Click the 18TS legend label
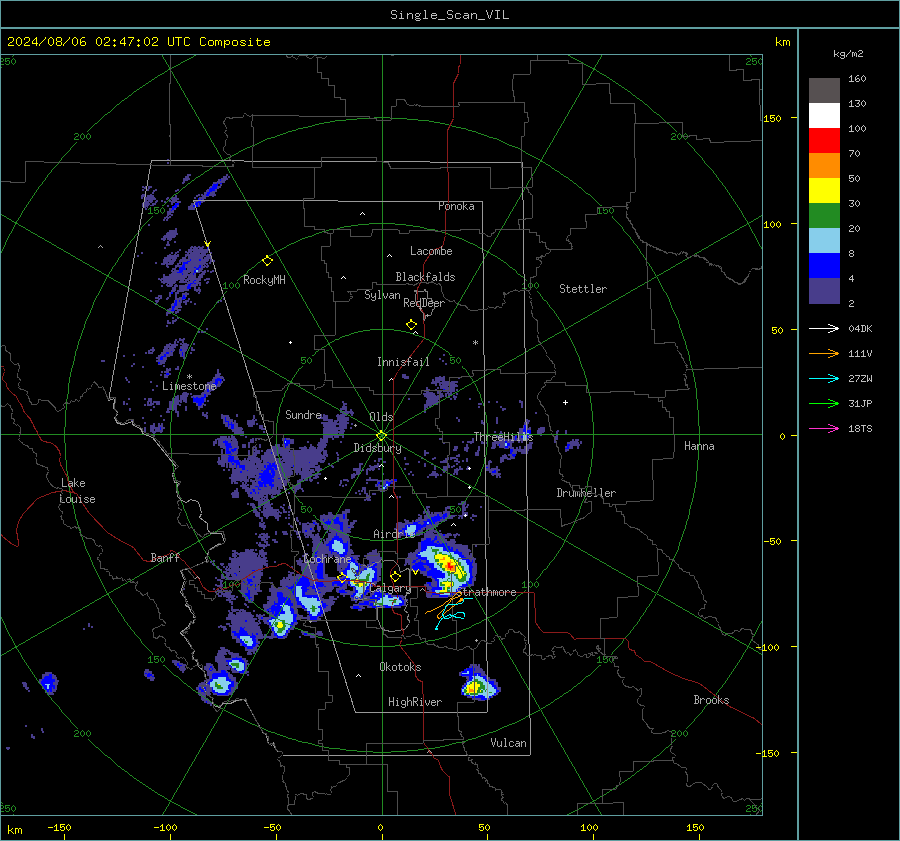900x841 pixels. point(860,428)
